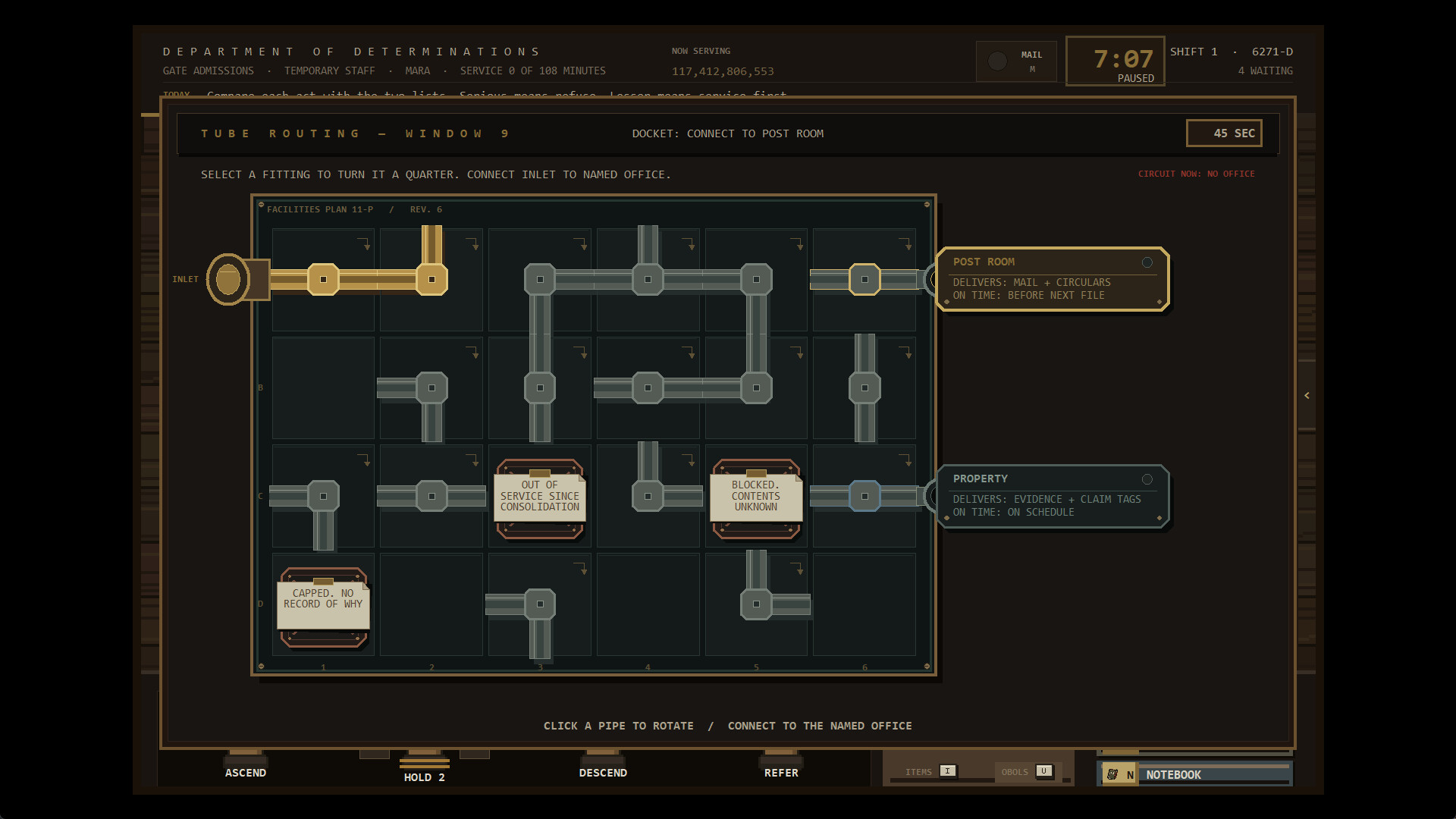The width and height of the screenshot is (1456, 819).
Task: Turn the elbow fitting in row D, column 5
Action: (756, 604)
